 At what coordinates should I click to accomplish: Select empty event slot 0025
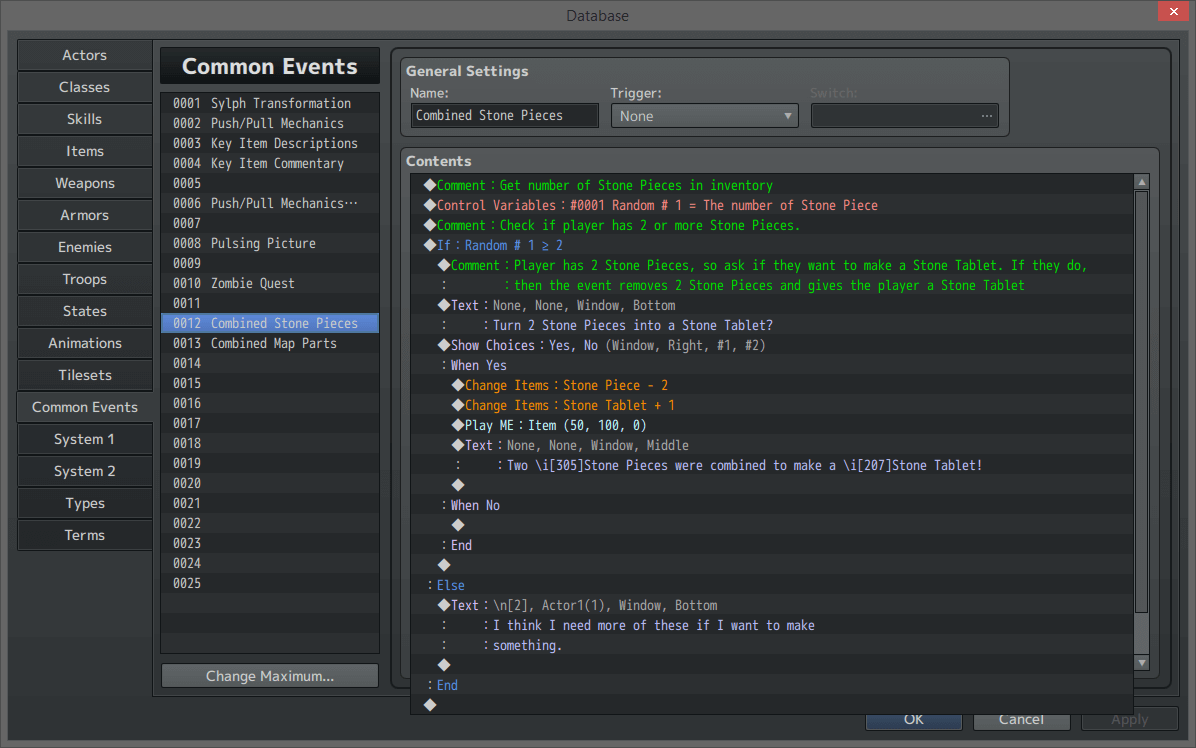270,583
